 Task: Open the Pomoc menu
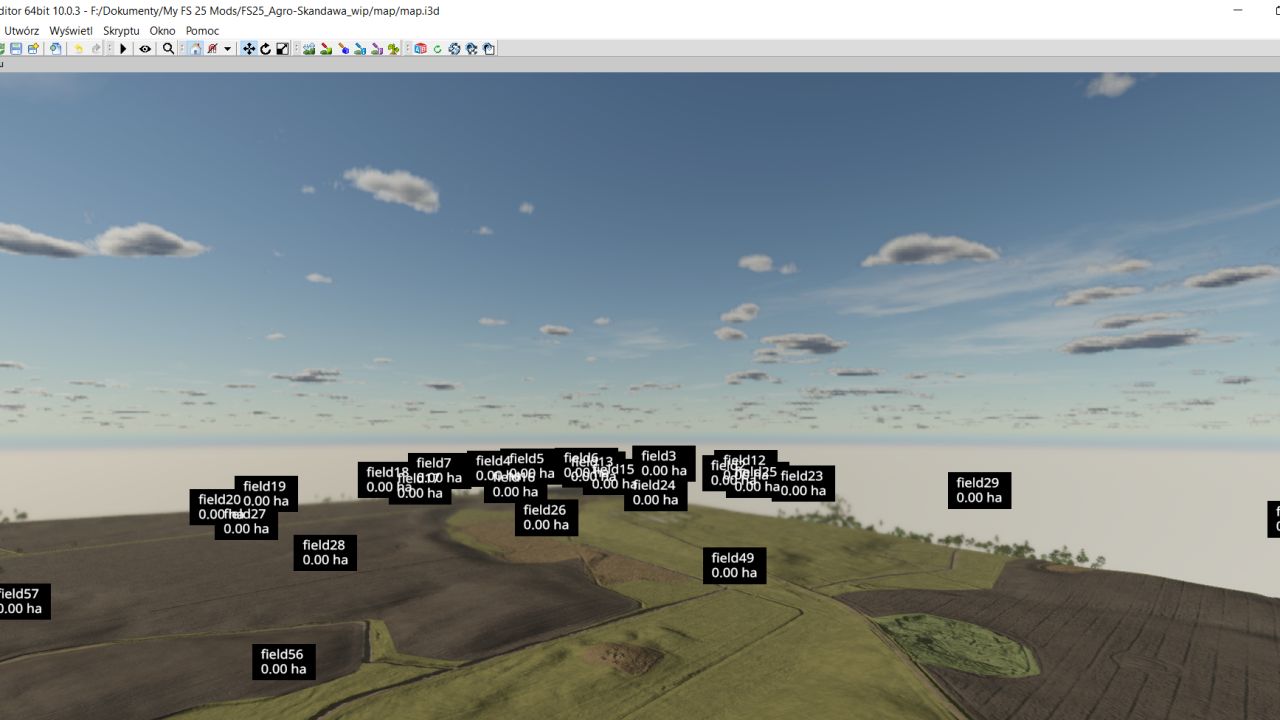click(x=202, y=31)
